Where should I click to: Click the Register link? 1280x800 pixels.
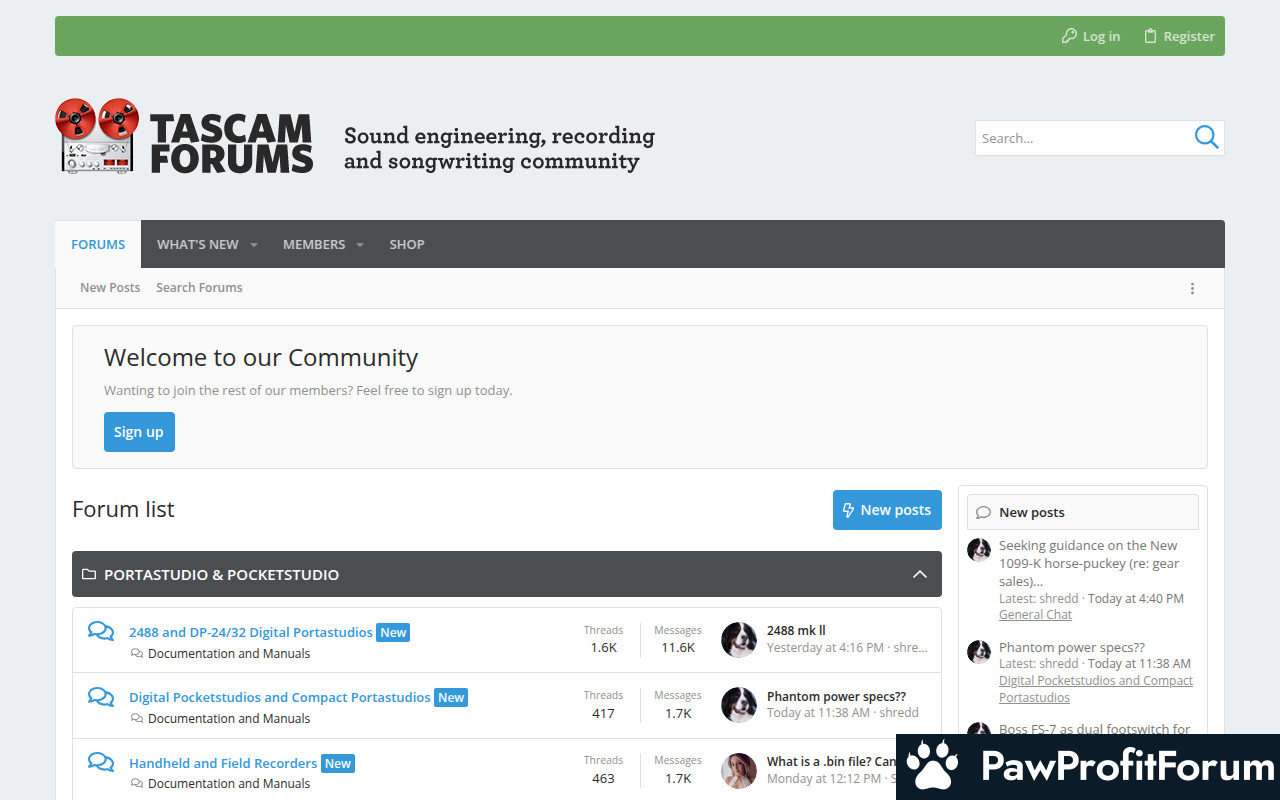(x=1179, y=36)
